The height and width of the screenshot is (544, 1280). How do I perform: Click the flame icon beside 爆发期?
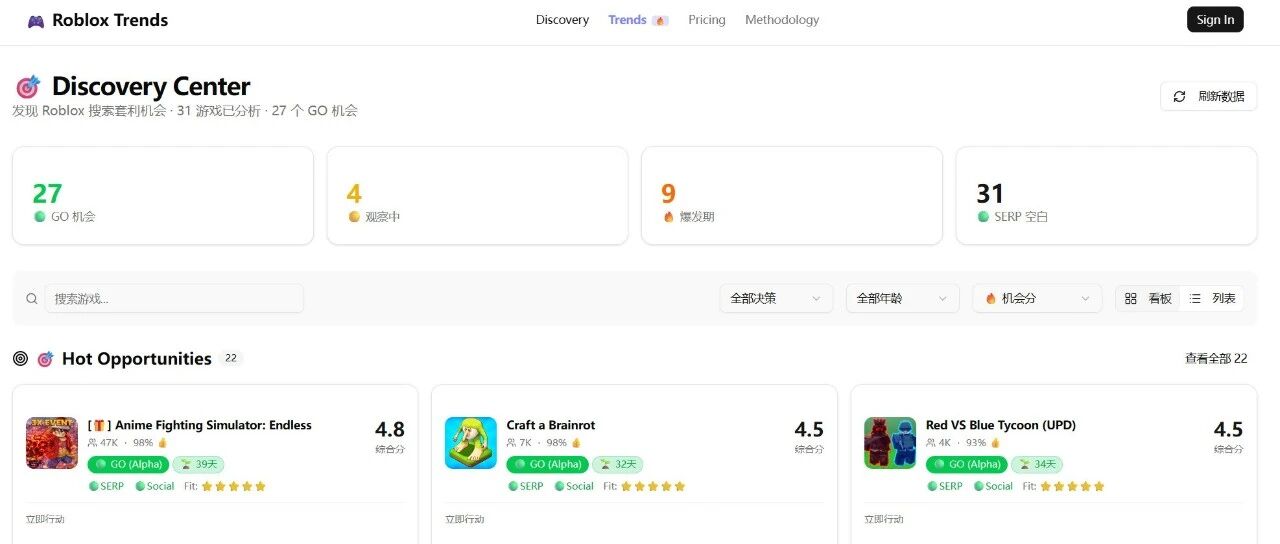tap(669, 217)
